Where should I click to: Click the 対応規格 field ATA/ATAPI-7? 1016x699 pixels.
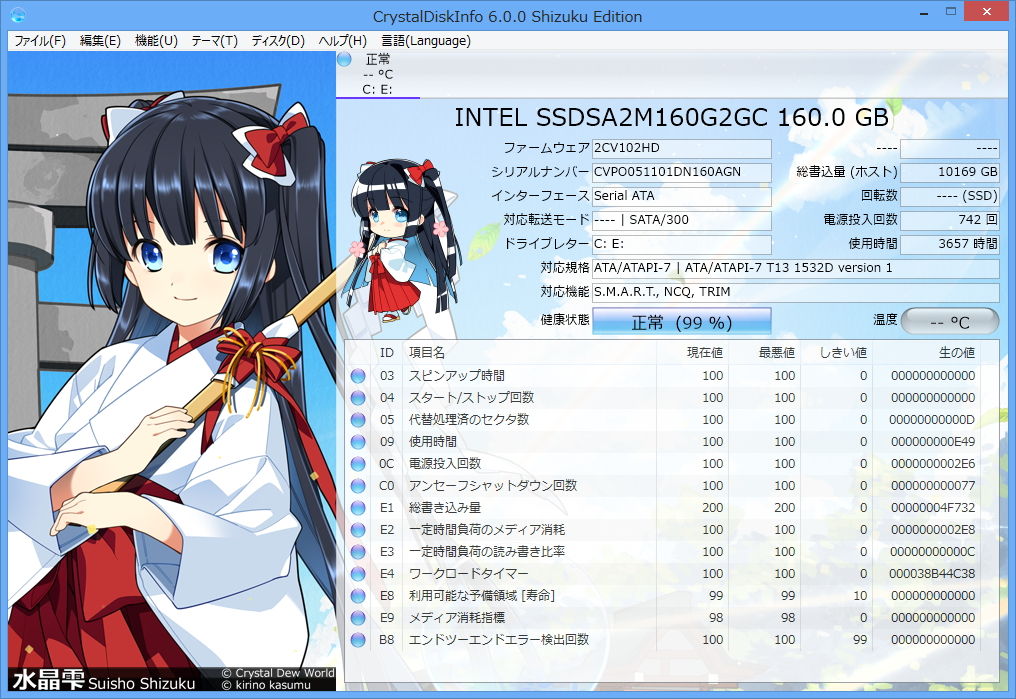coord(796,268)
